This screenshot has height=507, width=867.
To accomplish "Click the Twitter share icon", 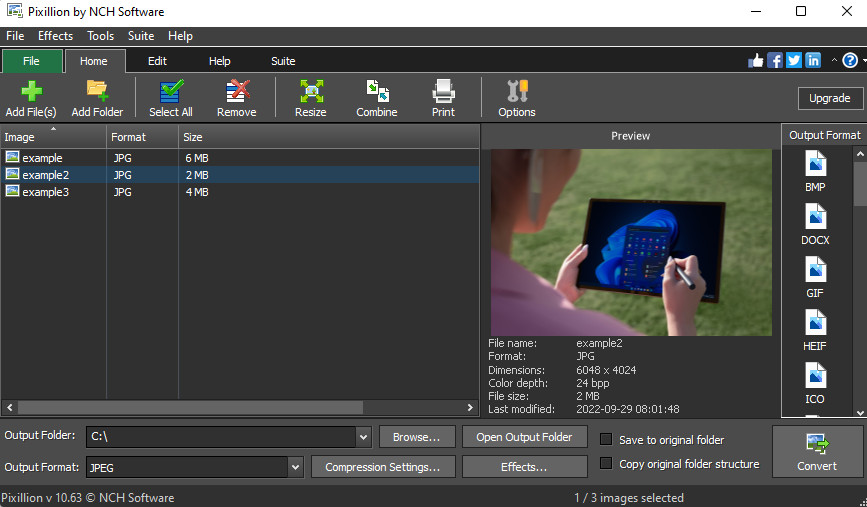I will [794, 60].
